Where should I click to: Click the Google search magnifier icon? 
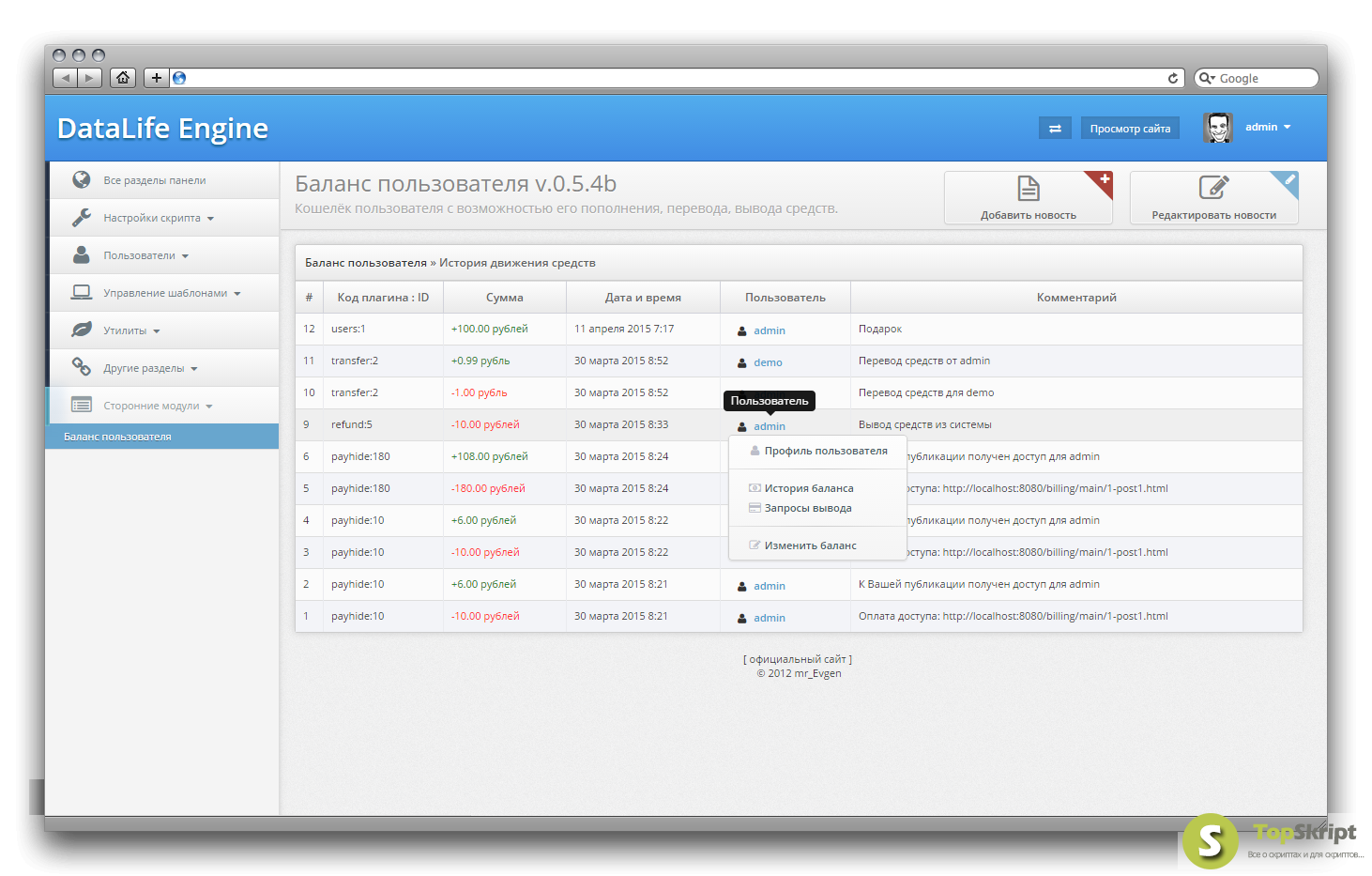click(x=1207, y=78)
